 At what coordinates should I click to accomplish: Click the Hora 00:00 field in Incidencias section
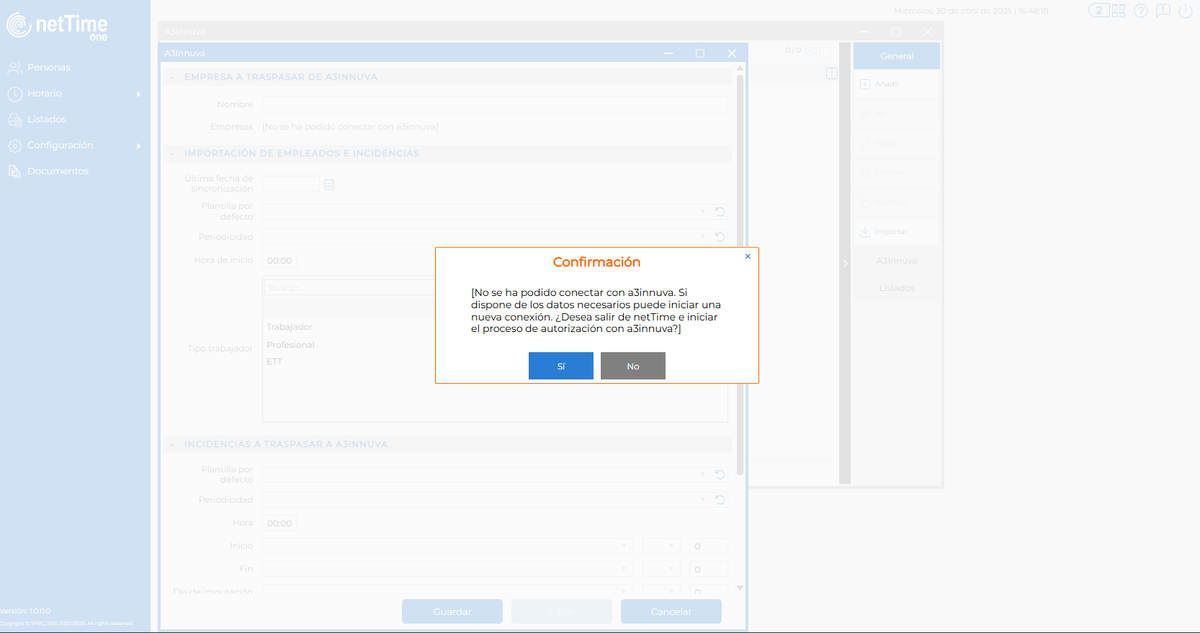click(280, 523)
